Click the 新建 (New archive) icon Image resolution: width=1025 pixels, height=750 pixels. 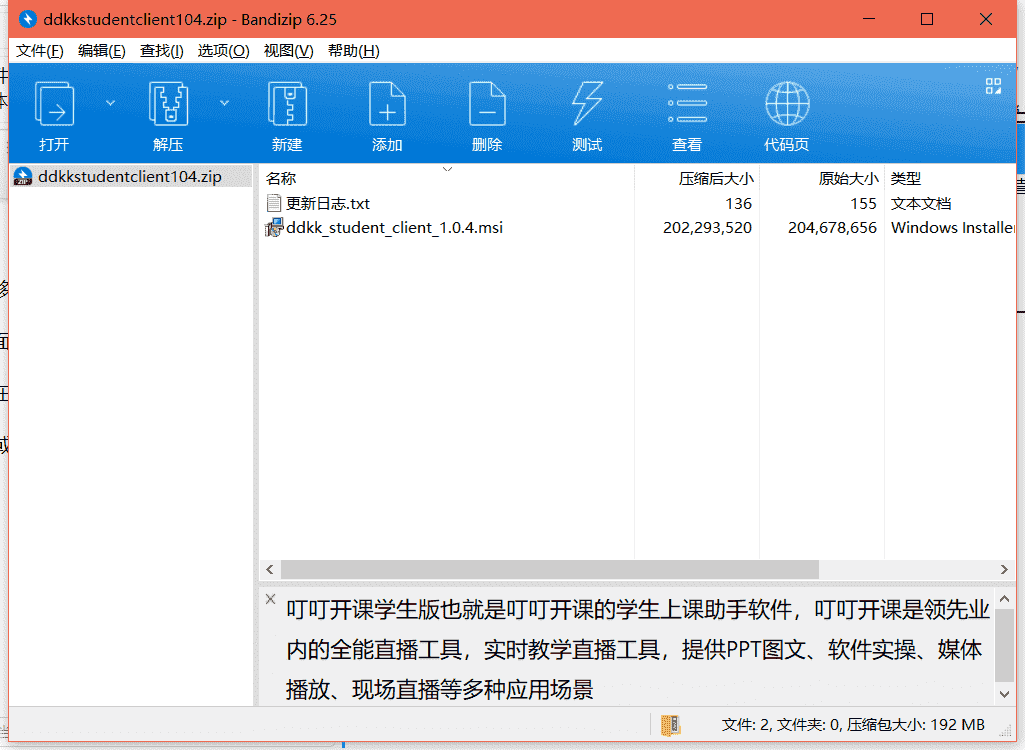coord(287,105)
